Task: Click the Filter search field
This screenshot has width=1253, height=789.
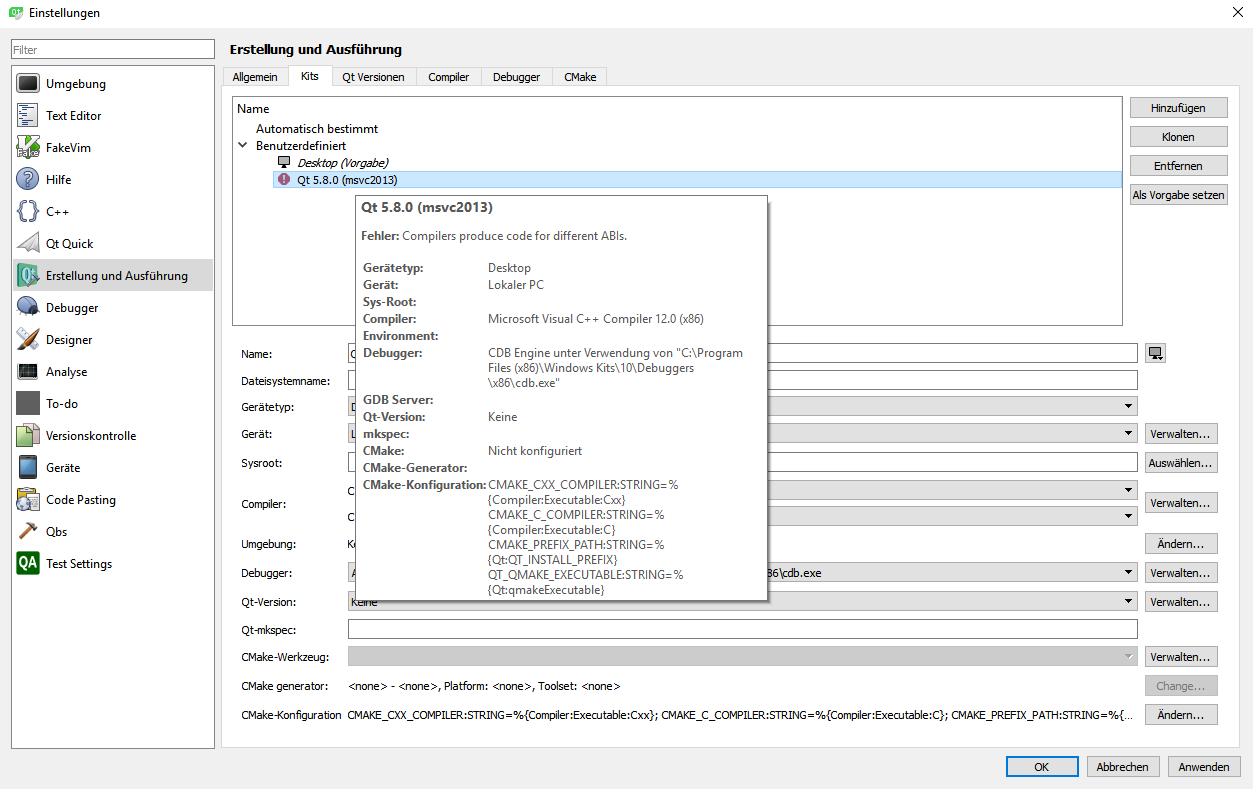Action: coord(113,49)
